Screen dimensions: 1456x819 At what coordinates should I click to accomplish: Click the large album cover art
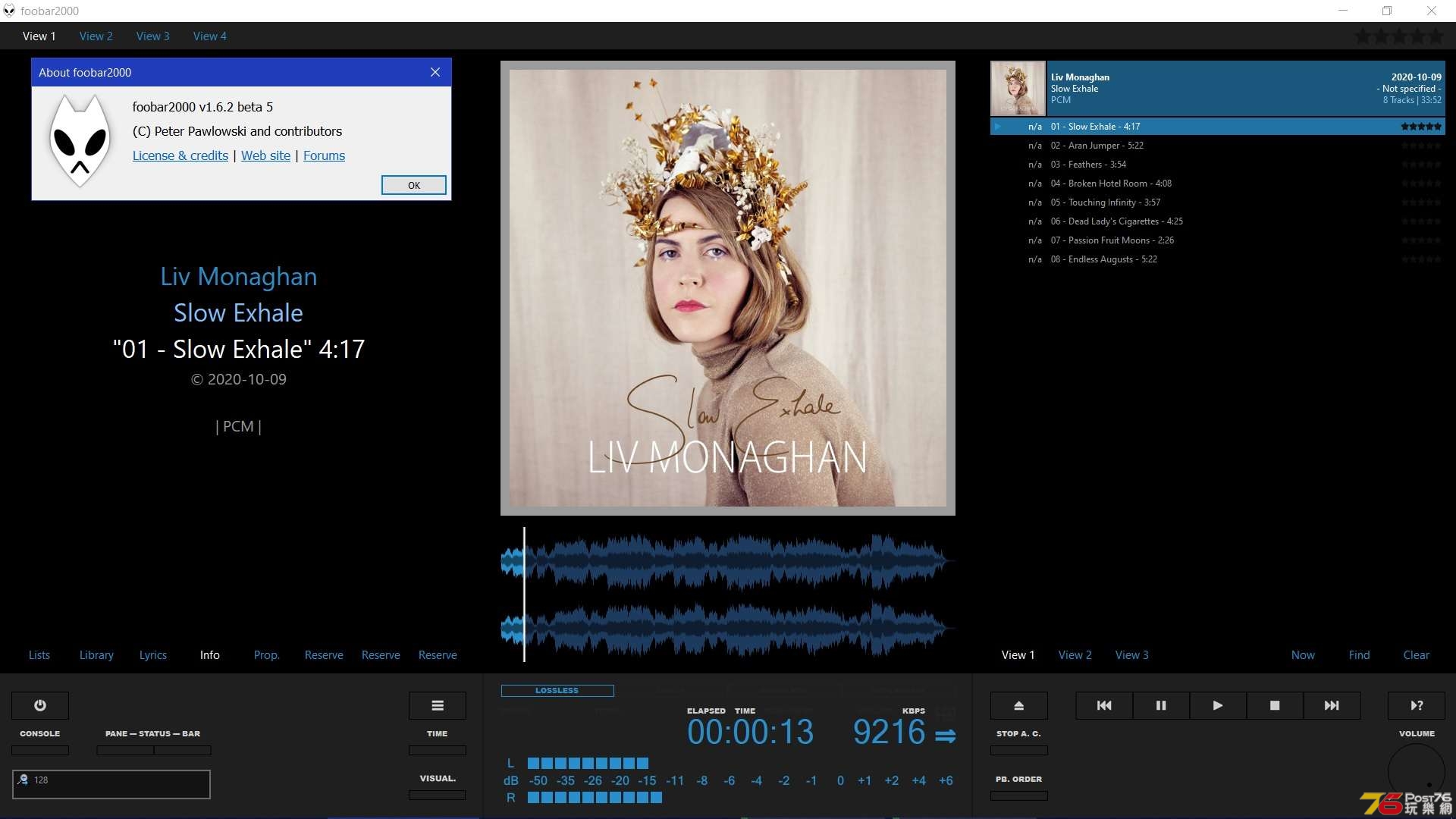pos(728,288)
